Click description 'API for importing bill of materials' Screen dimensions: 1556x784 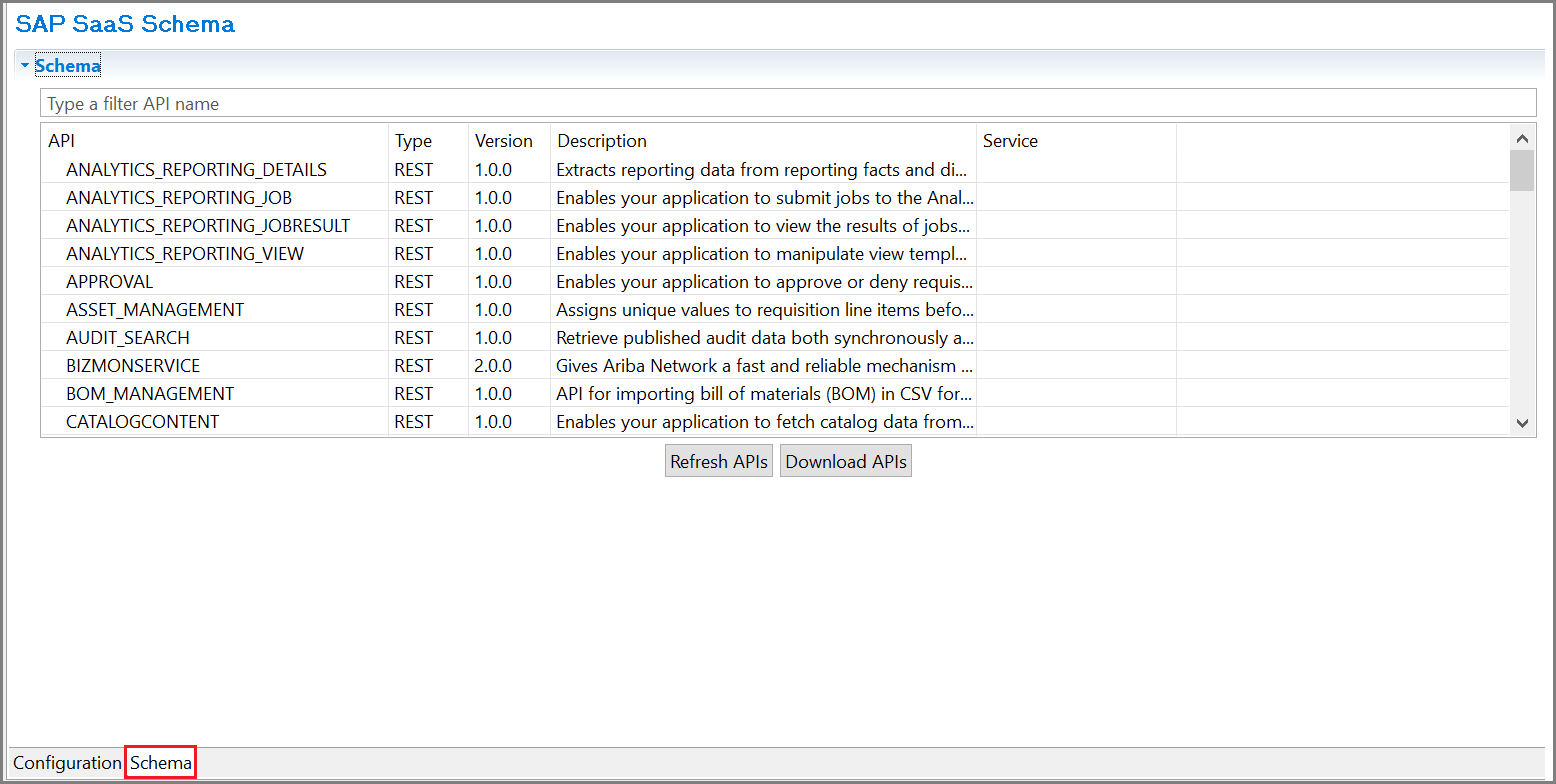(765, 394)
